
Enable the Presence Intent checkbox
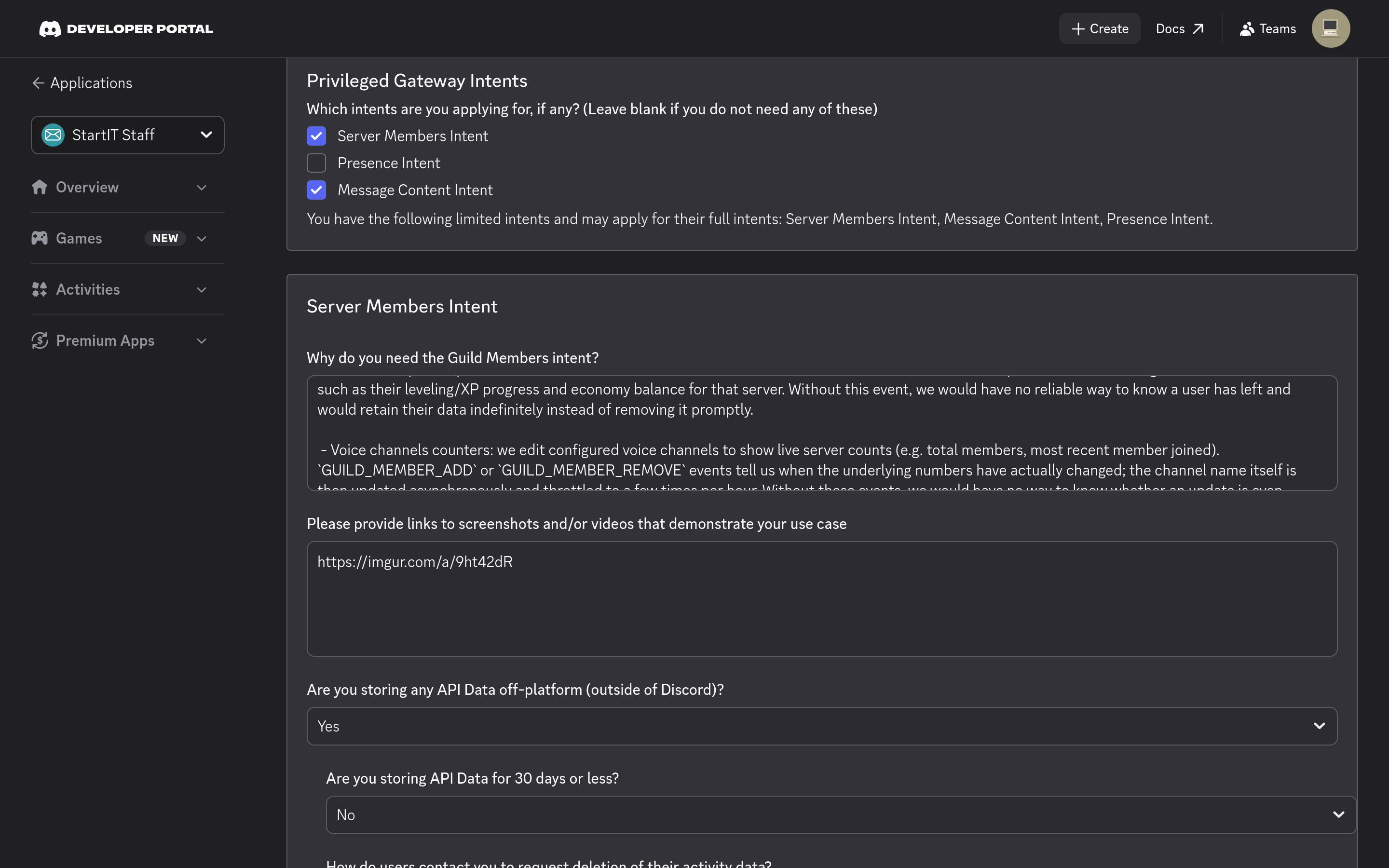pyautogui.click(x=316, y=163)
